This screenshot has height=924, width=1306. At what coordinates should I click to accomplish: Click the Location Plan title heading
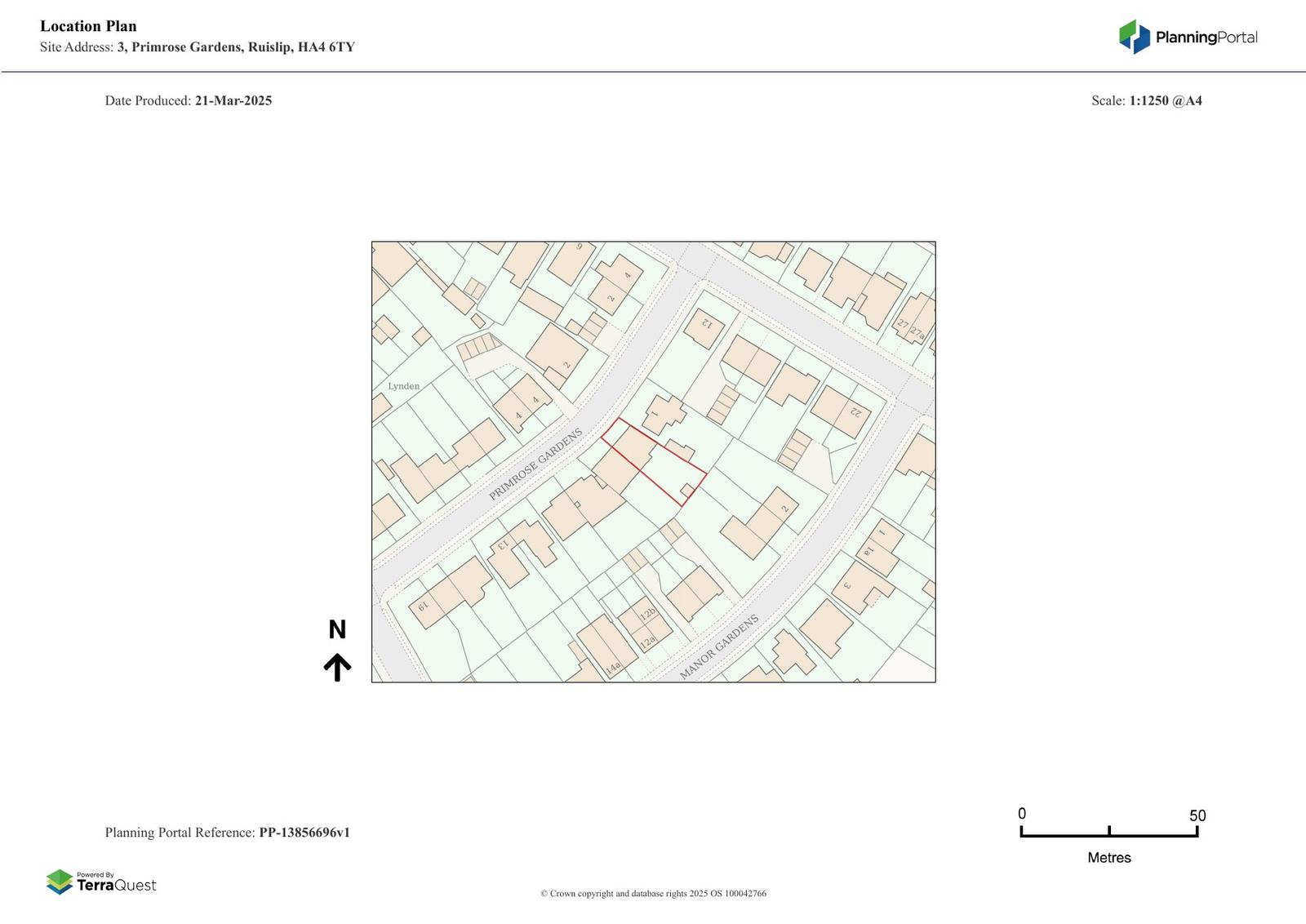coord(88,26)
